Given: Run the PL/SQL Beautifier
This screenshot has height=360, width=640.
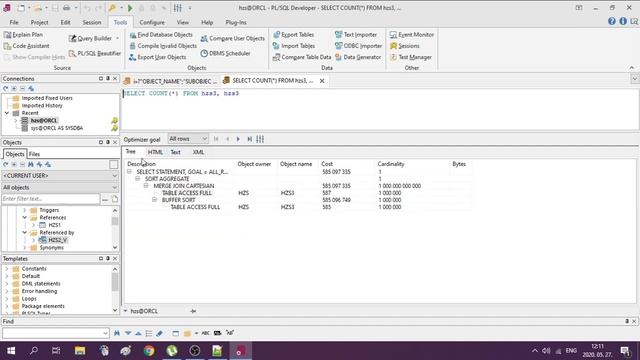Looking at the screenshot, I should pos(95,53).
